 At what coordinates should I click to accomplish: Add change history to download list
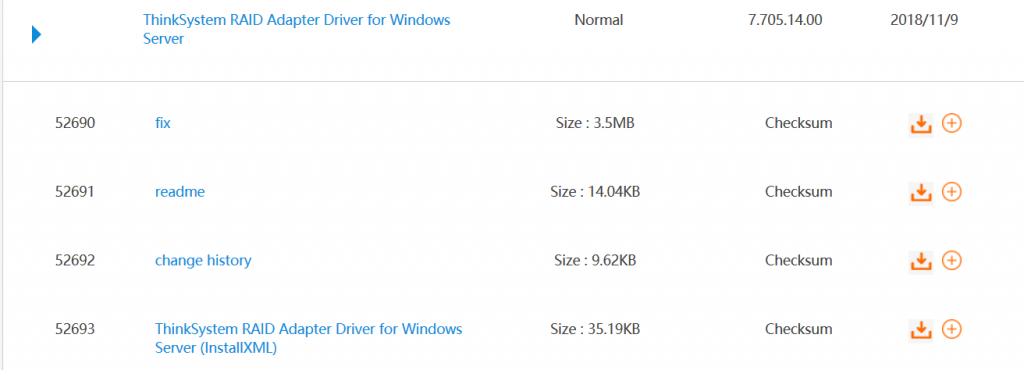[x=952, y=260]
